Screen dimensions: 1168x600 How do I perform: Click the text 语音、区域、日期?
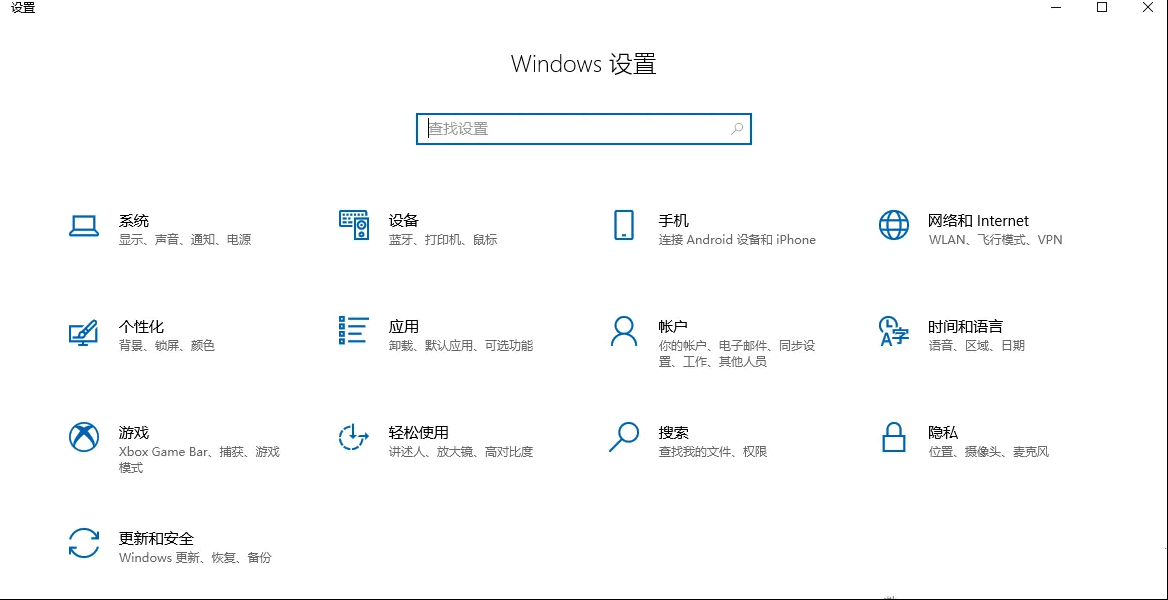pyautogui.click(x=977, y=346)
